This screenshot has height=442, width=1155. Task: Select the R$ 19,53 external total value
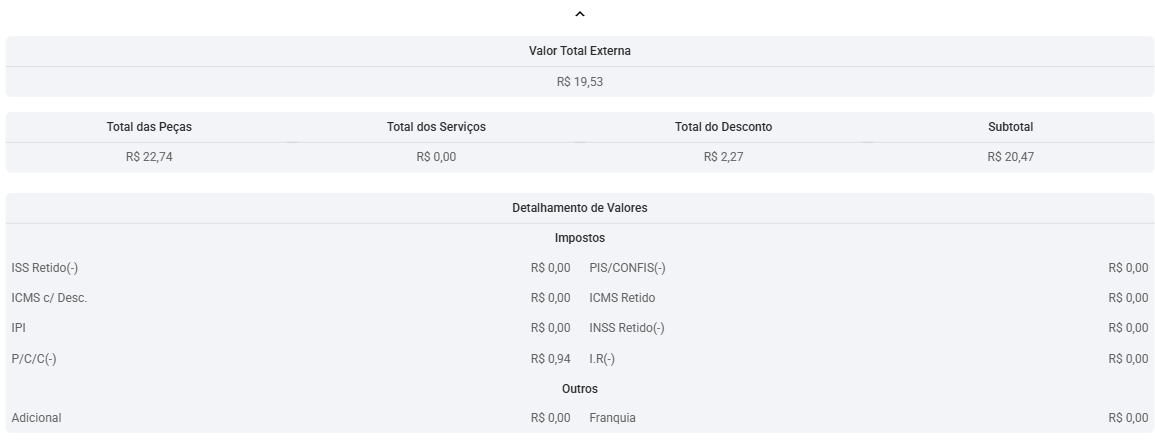580,82
